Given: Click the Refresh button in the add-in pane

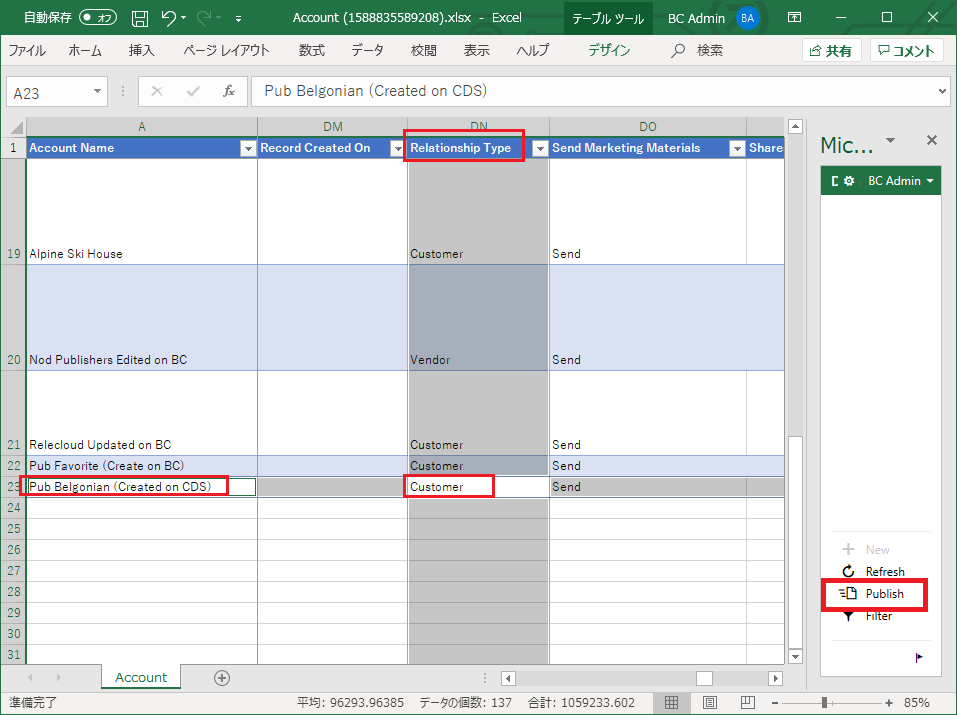Looking at the screenshot, I should click(x=873, y=572).
